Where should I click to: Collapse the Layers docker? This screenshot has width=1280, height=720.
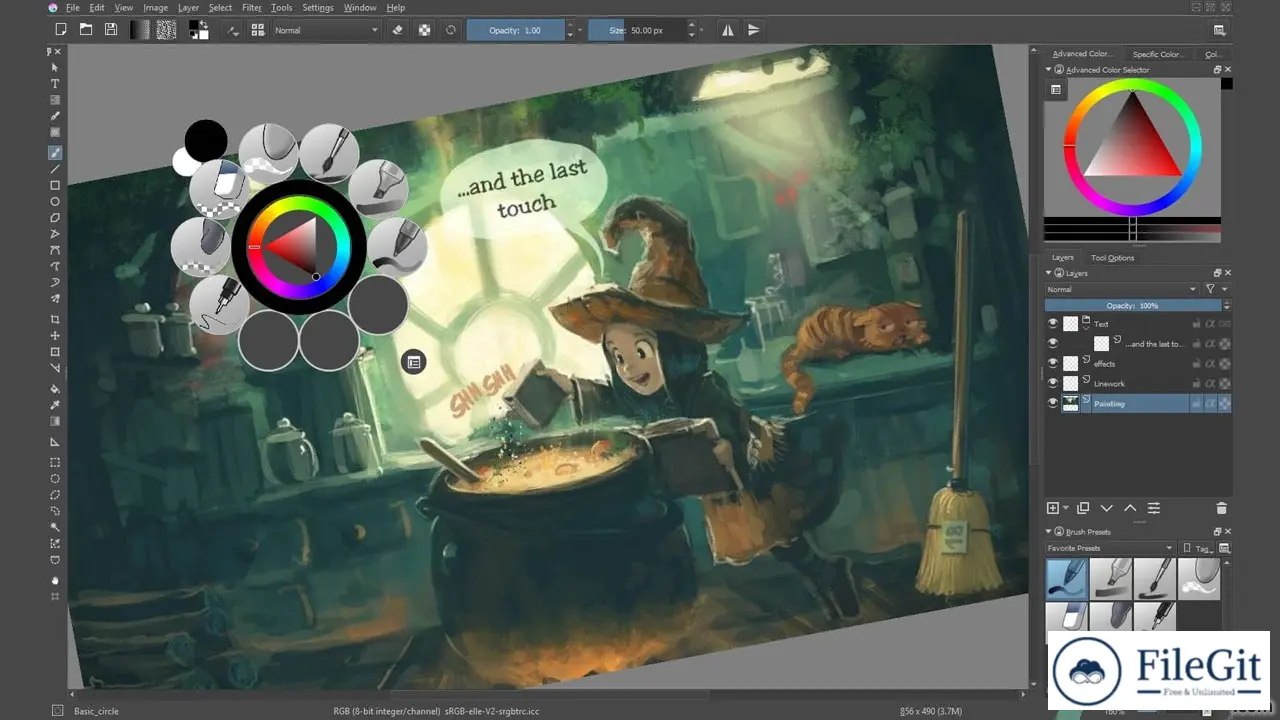pos(1050,273)
